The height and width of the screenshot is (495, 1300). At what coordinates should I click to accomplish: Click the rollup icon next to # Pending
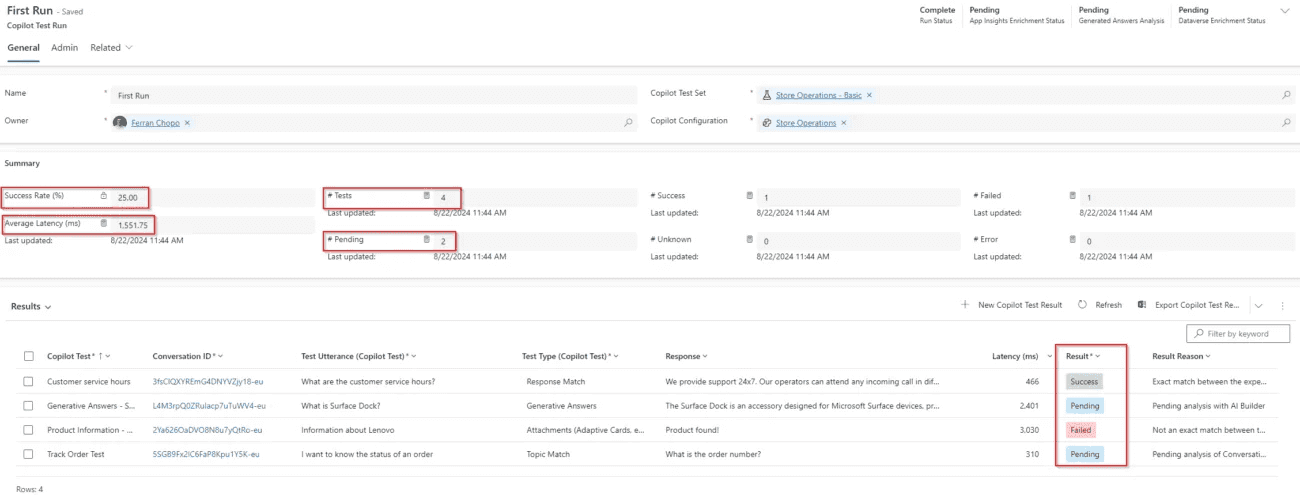(426, 240)
